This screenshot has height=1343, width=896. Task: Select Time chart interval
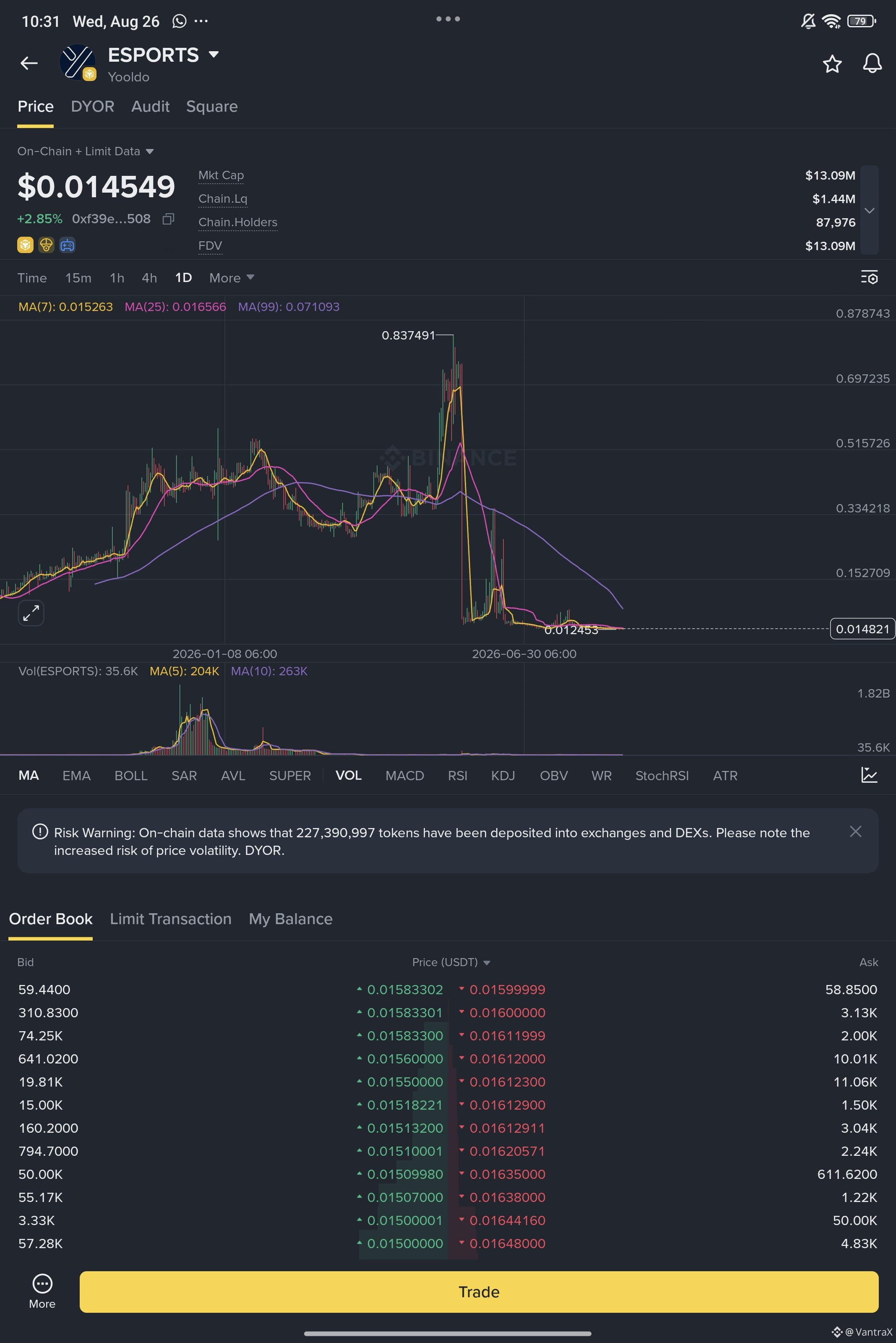[x=32, y=278]
